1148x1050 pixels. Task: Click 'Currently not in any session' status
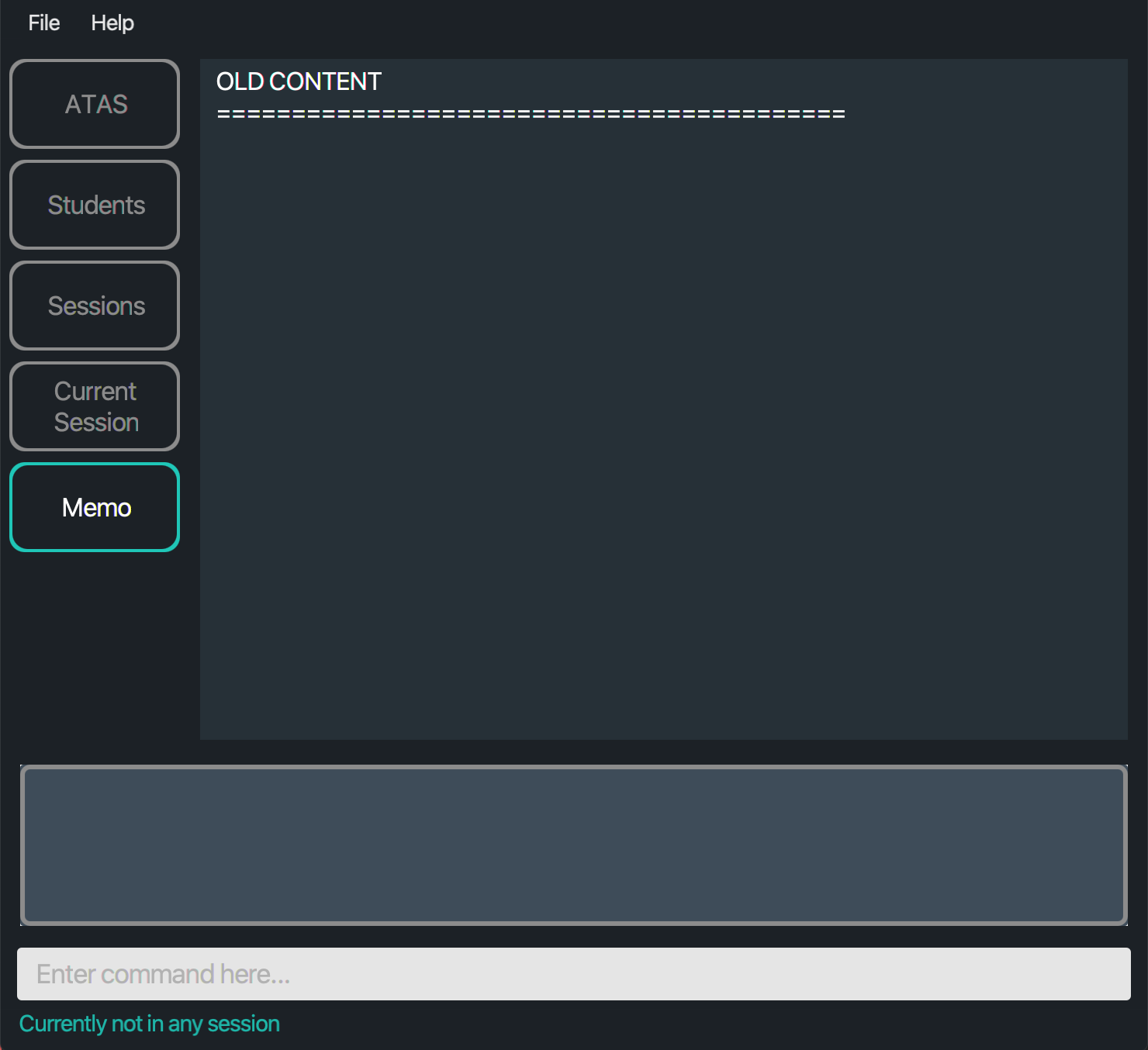coord(150,1024)
